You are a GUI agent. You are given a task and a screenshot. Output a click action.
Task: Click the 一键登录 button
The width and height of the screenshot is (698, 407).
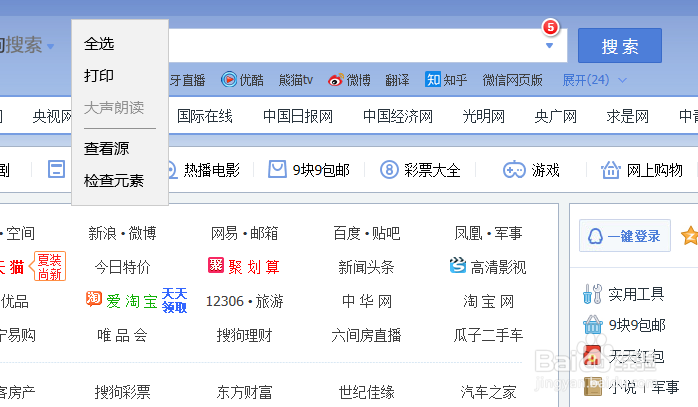tap(625, 236)
